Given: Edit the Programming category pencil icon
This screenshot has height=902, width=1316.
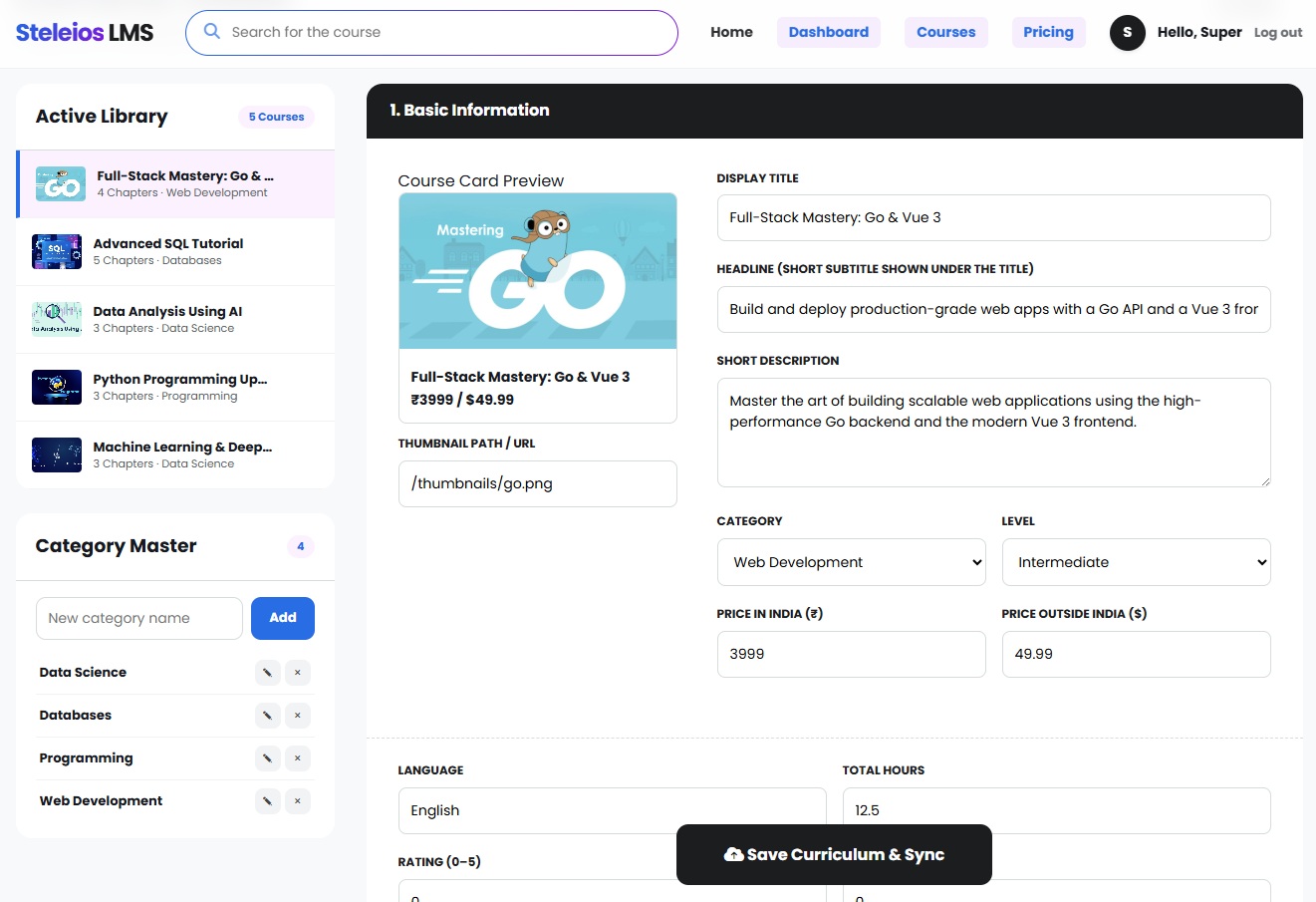Looking at the screenshot, I should (x=267, y=758).
